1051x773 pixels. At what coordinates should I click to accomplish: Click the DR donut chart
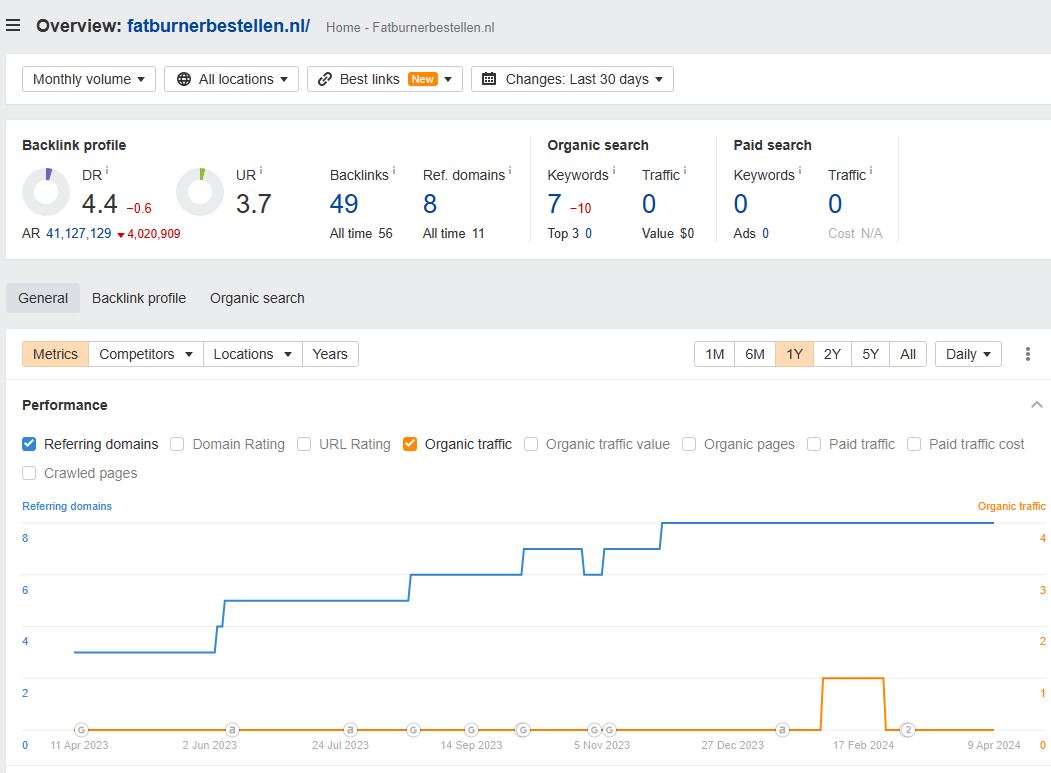[46, 192]
